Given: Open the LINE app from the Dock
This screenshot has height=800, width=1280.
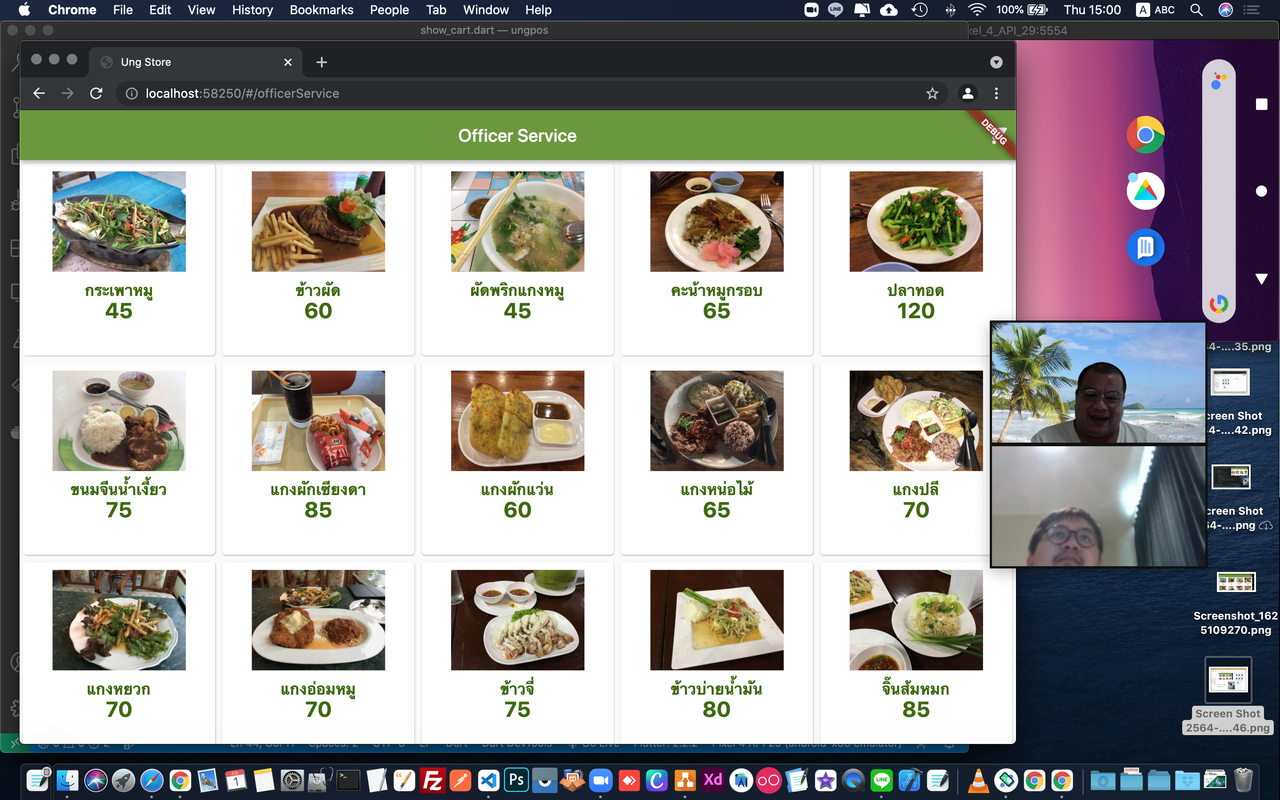Looking at the screenshot, I should (x=881, y=780).
